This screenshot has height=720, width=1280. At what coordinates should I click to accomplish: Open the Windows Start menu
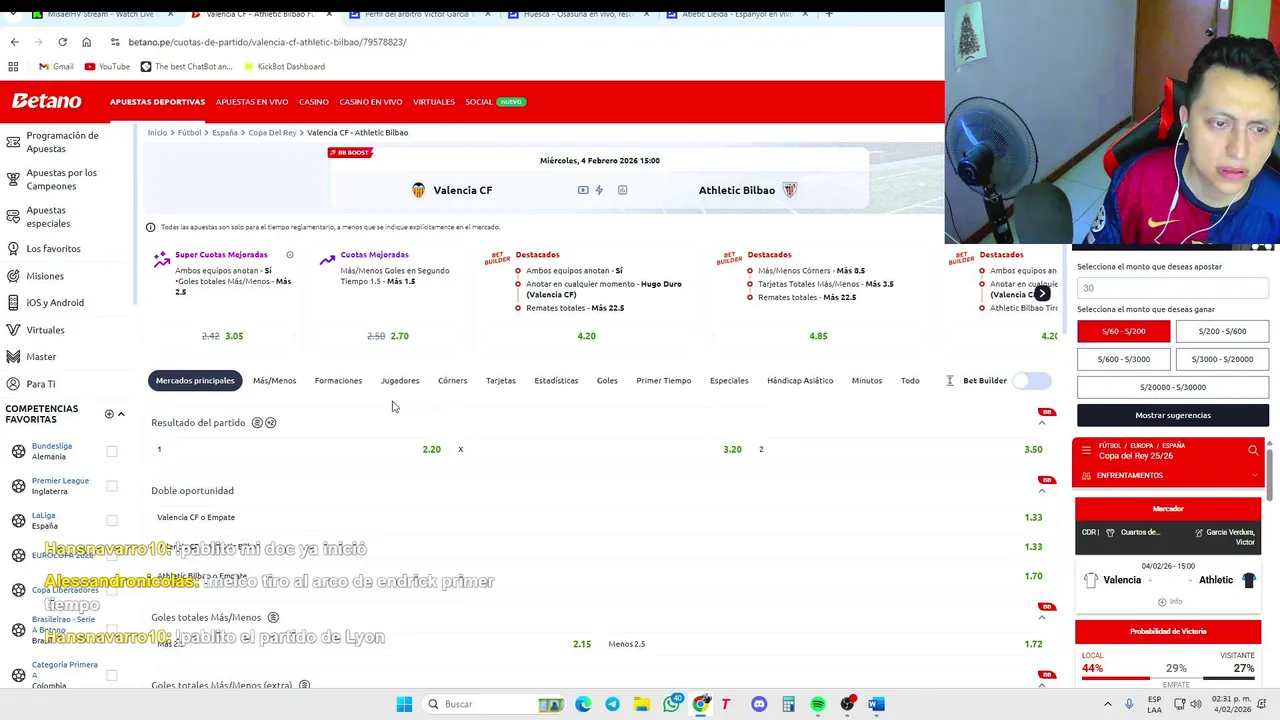(x=404, y=704)
